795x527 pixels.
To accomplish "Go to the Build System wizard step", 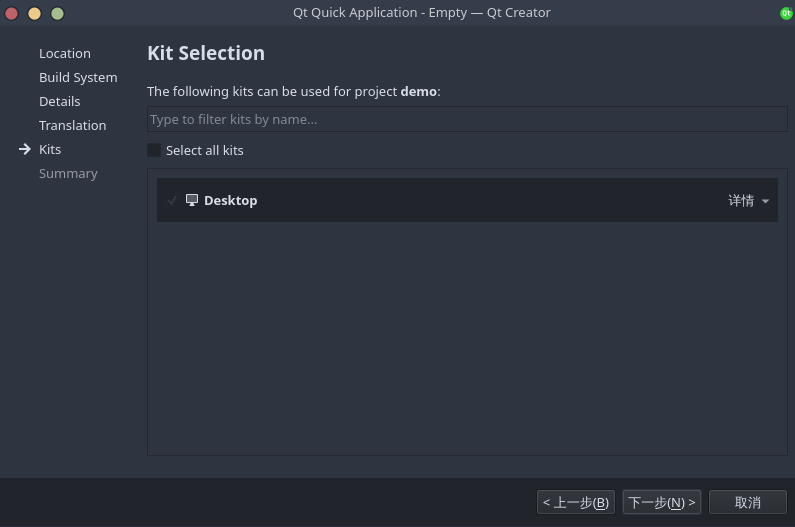I will [x=78, y=78].
